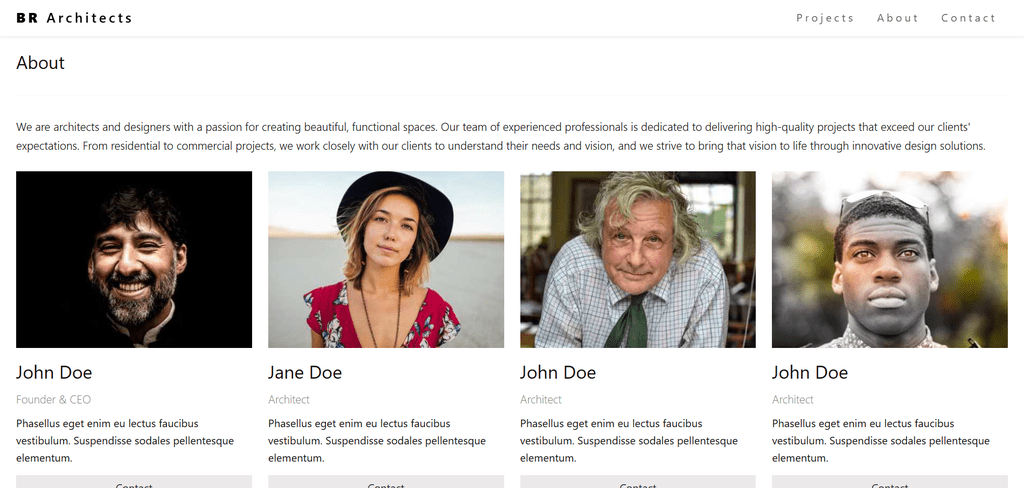Select the Founder & CEO role label

53,399
